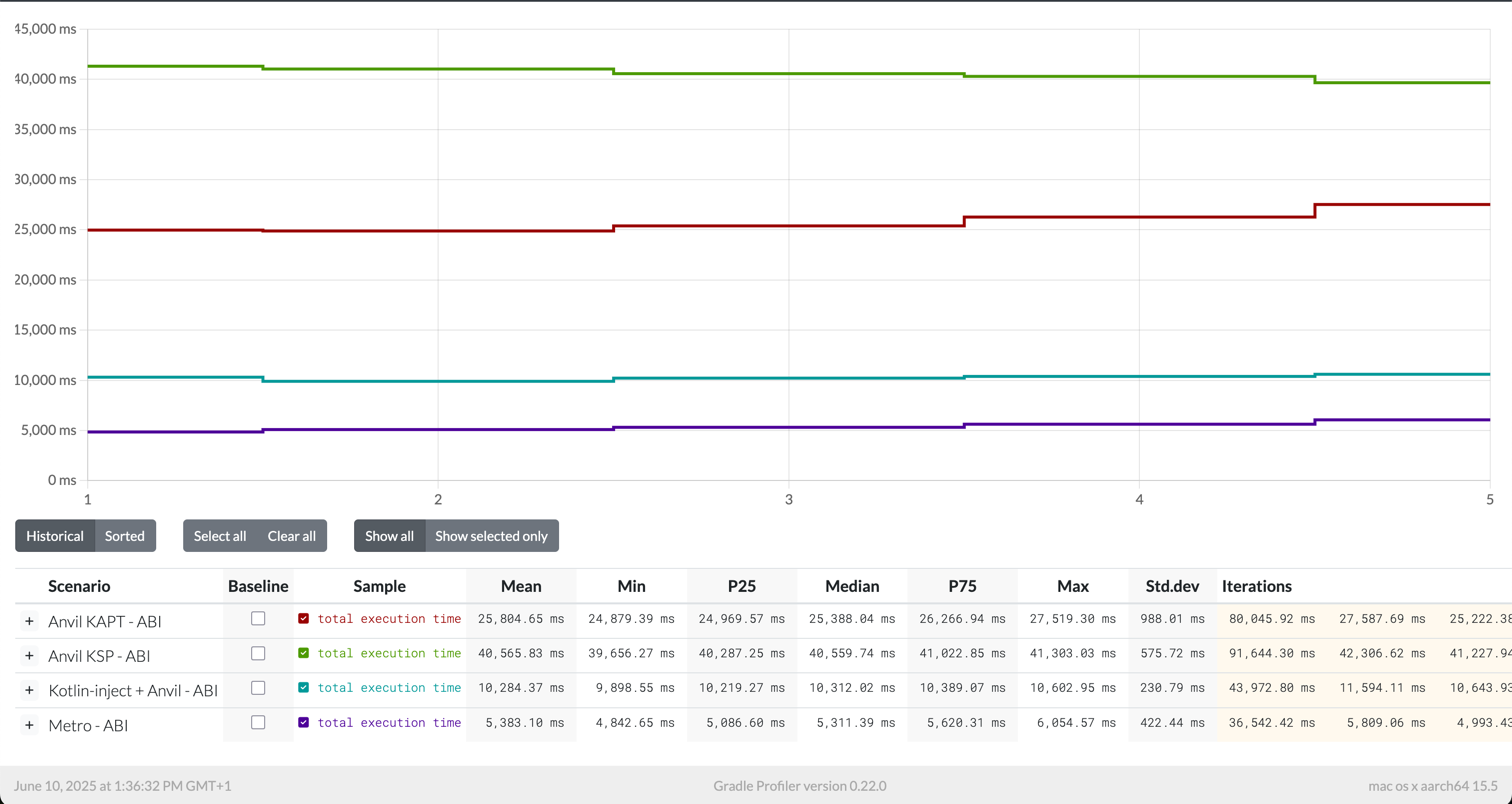Check Kotlin-inject + Anvil baseline box
This screenshot has height=804, width=1512.
(x=258, y=688)
